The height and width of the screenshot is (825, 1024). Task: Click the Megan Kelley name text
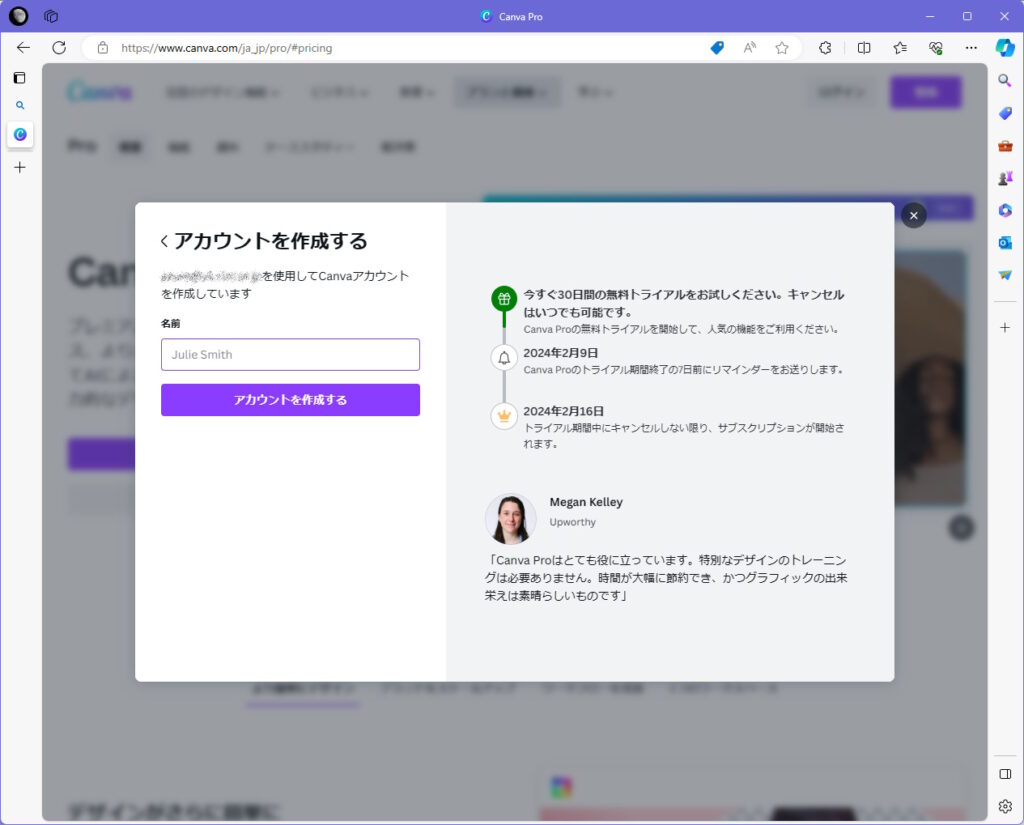[x=586, y=502]
